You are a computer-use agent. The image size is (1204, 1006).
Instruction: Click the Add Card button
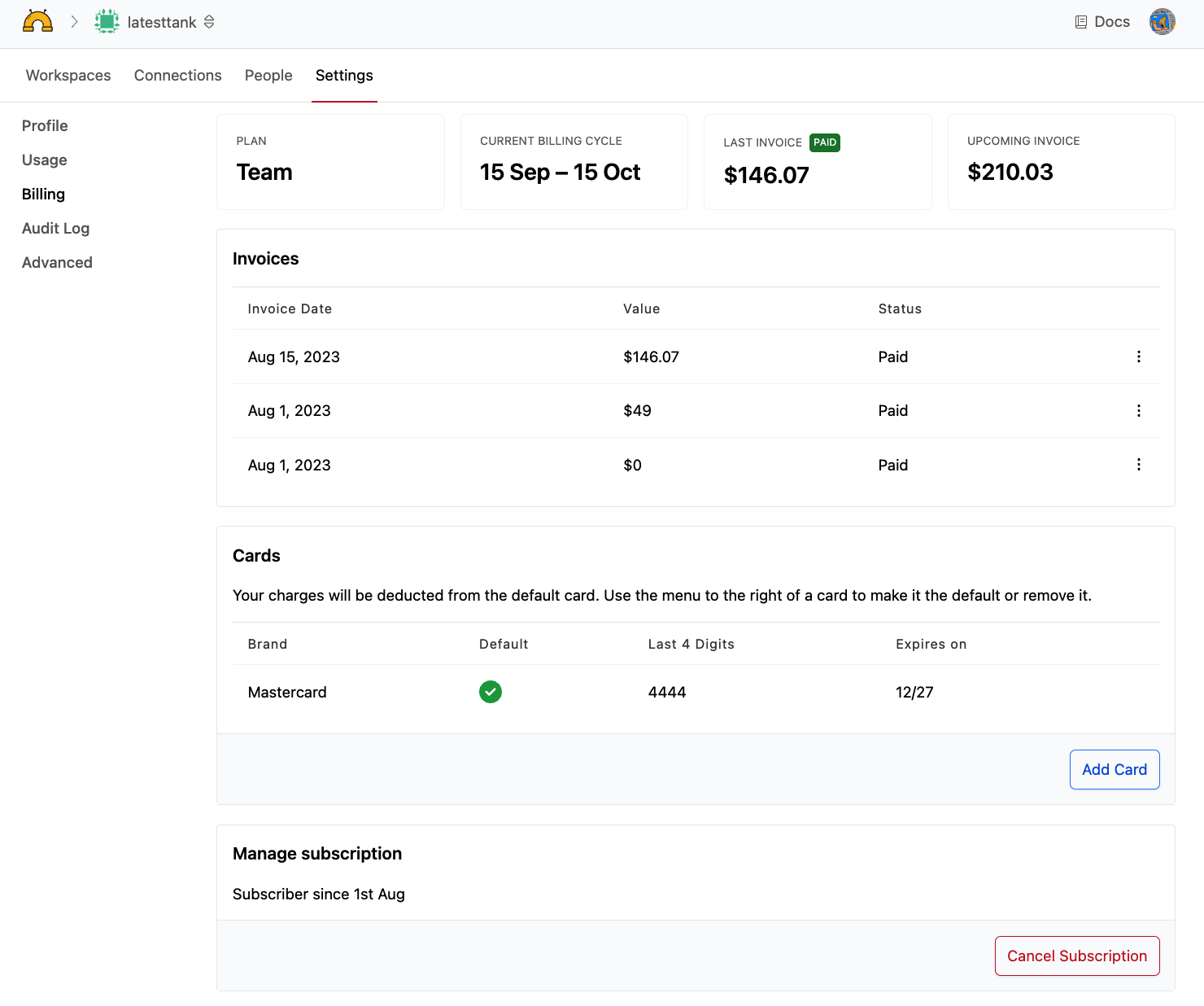point(1114,769)
